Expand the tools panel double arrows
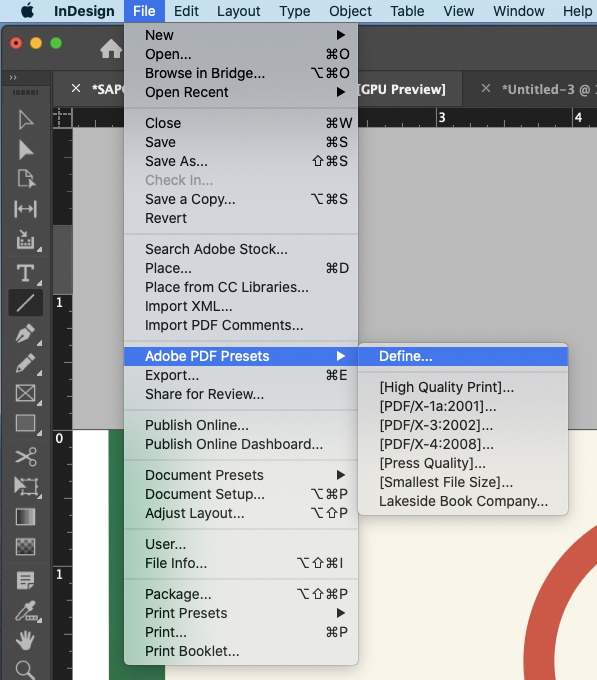 point(13,78)
